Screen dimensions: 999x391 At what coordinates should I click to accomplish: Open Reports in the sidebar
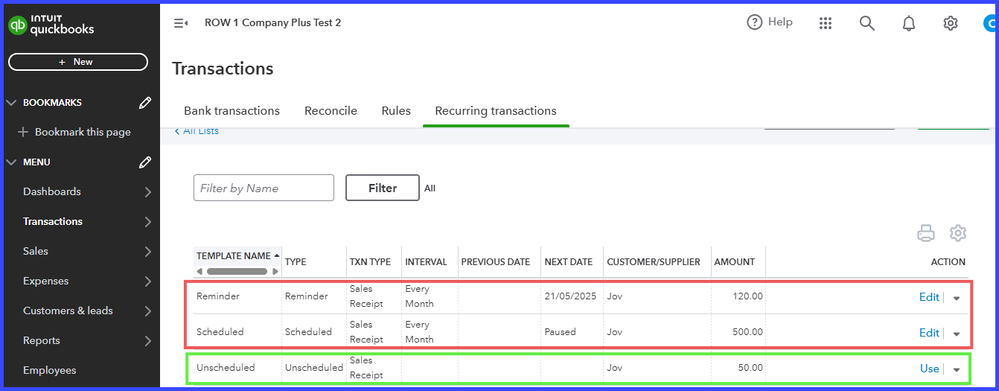point(41,341)
